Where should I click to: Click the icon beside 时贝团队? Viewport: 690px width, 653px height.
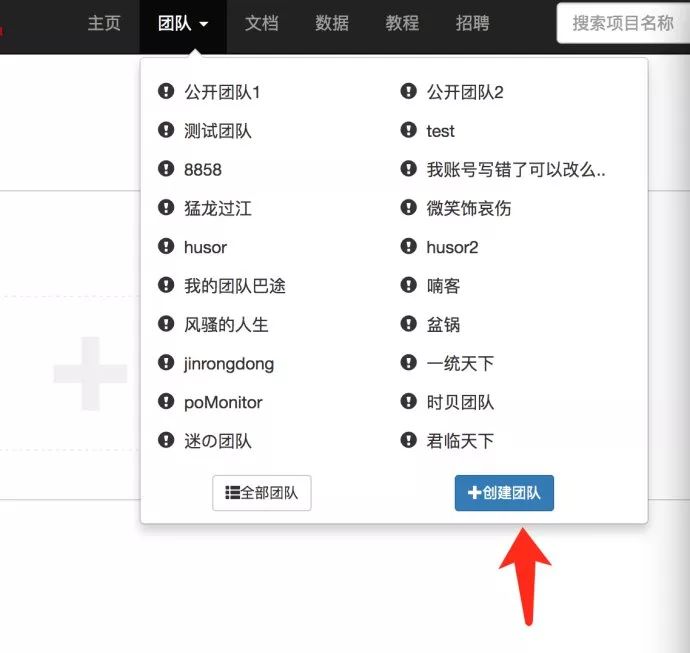(x=408, y=401)
